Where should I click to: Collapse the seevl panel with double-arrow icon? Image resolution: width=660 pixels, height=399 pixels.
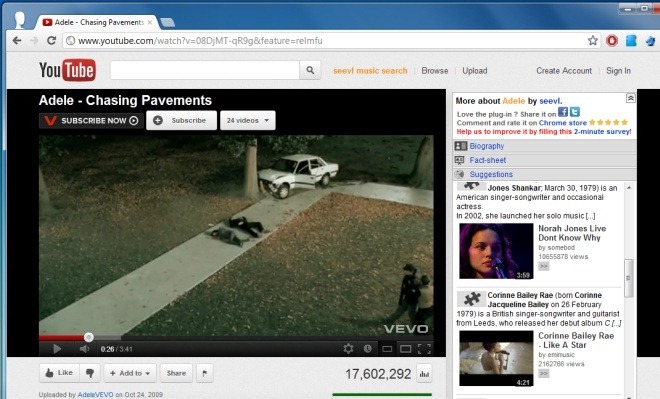click(x=631, y=98)
